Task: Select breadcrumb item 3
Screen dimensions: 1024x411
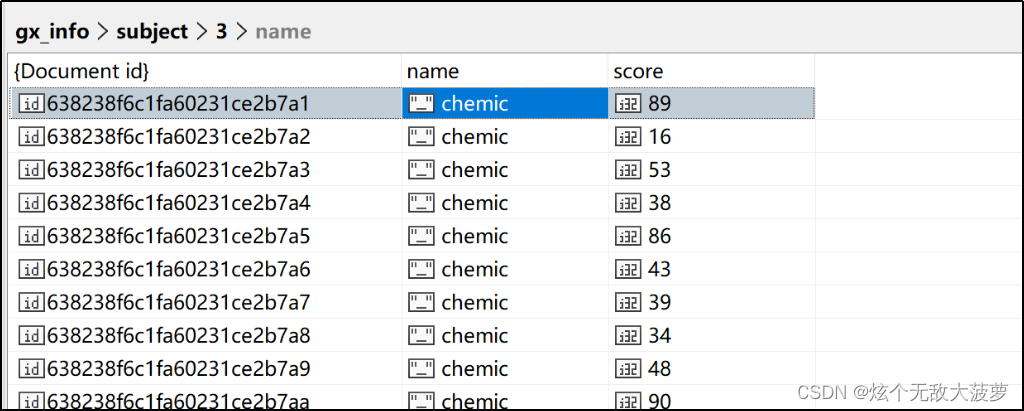Action: tap(222, 31)
